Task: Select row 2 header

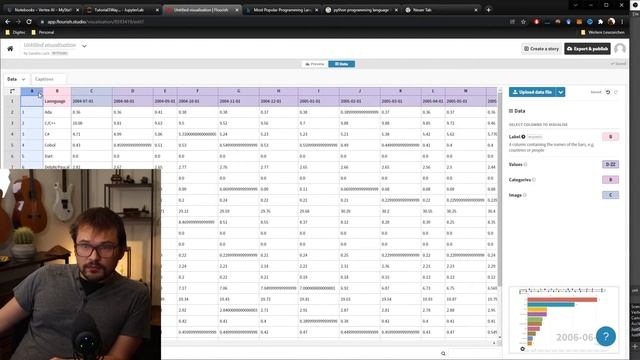Action: pos(12,112)
